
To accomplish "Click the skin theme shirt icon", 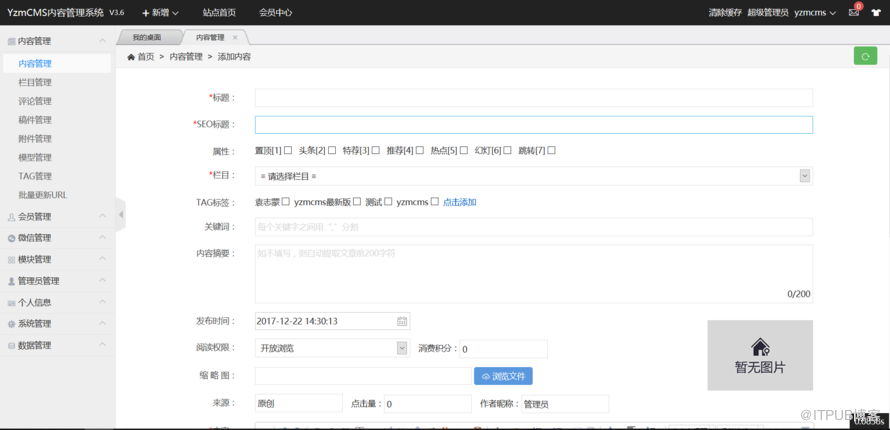I will point(876,12).
